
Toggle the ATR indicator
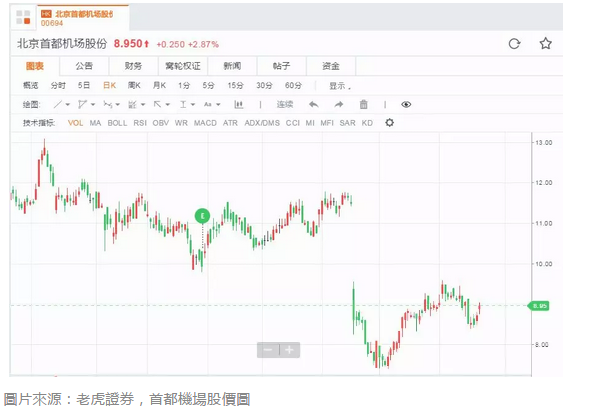(230, 123)
